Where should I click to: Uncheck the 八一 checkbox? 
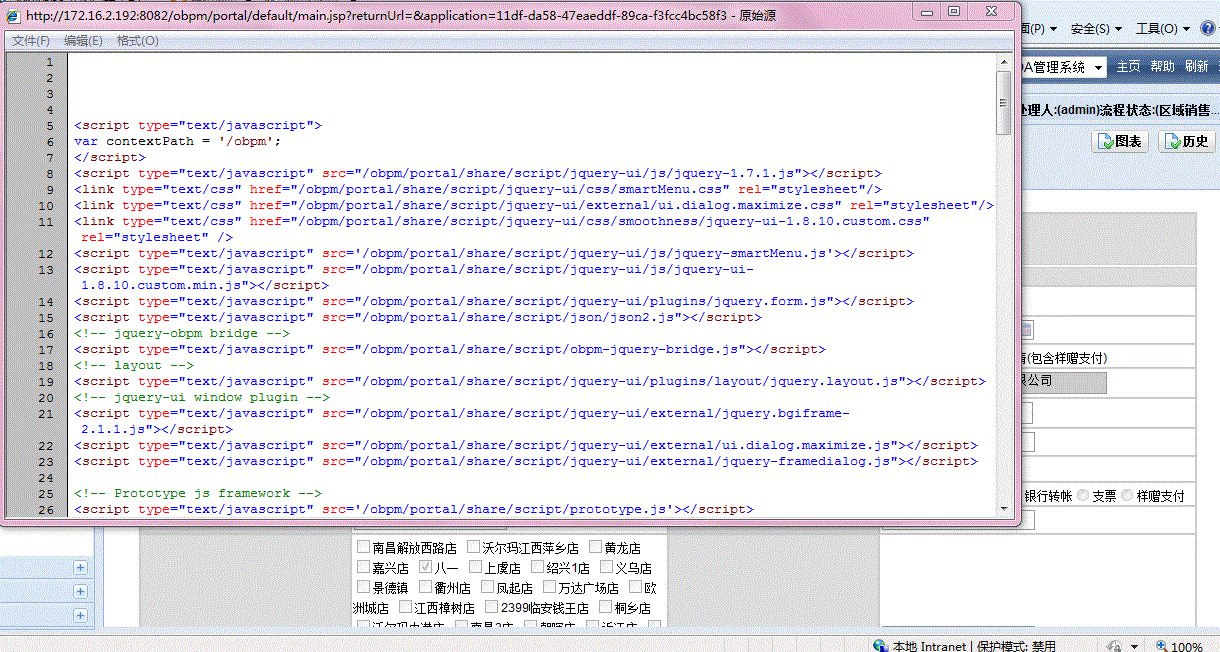[x=426, y=567]
